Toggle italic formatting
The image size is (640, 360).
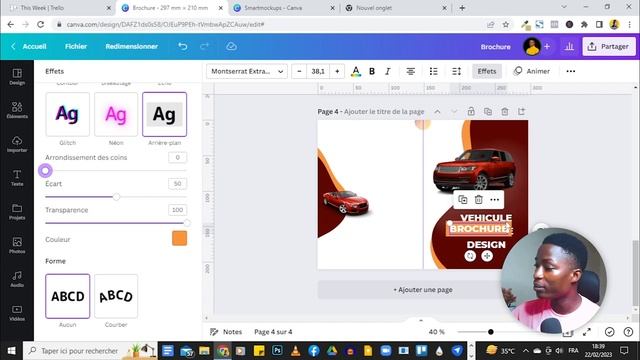tap(388, 71)
